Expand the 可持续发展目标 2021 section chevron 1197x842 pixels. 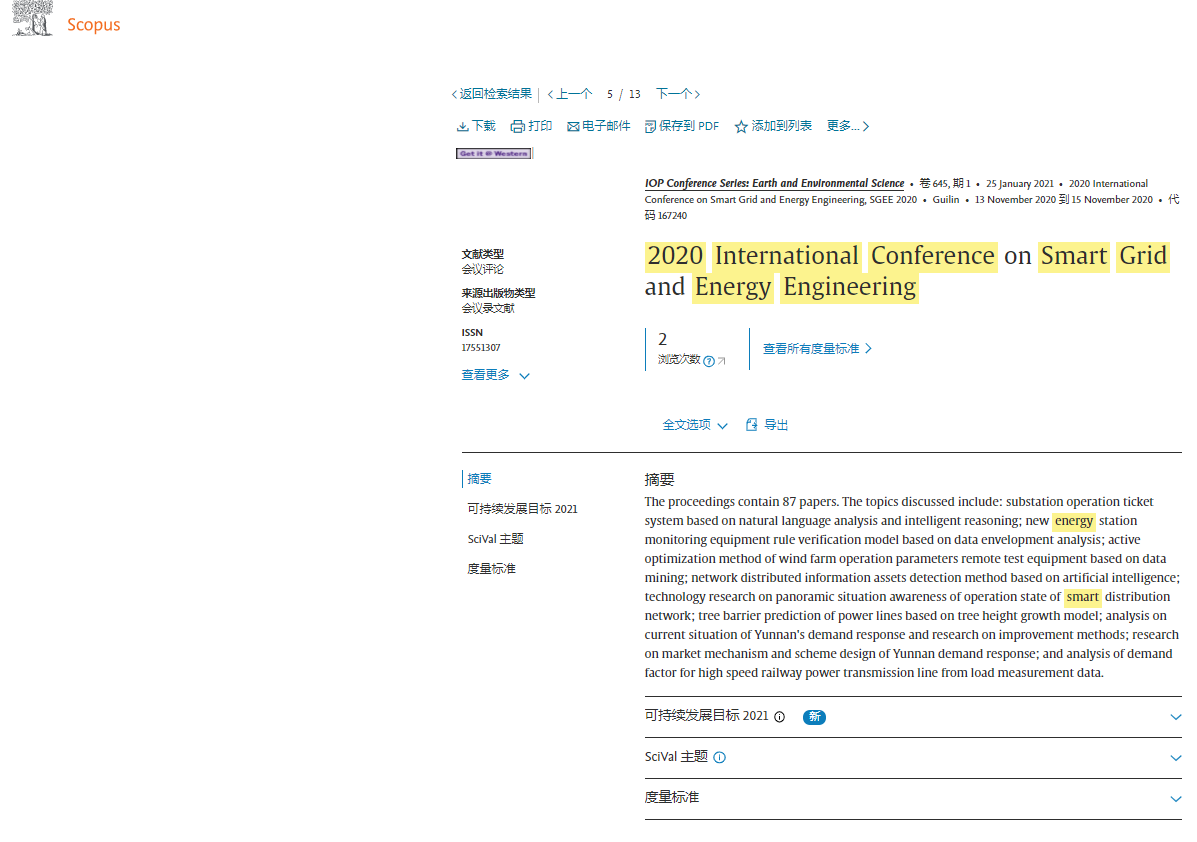(x=1176, y=717)
